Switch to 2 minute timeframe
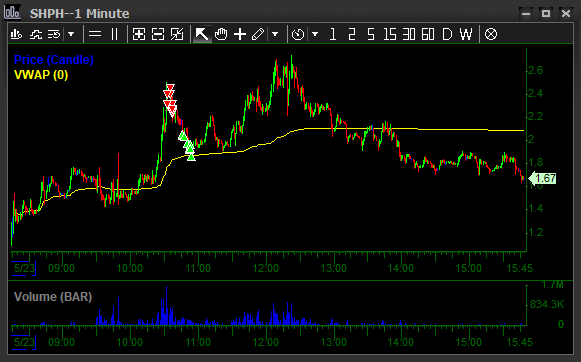This screenshot has width=581, height=362. click(x=352, y=34)
